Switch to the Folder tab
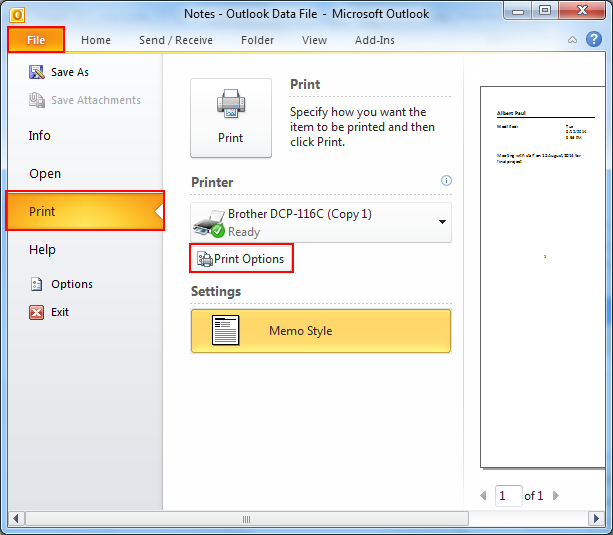The width and height of the screenshot is (613, 535). (x=257, y=40)
